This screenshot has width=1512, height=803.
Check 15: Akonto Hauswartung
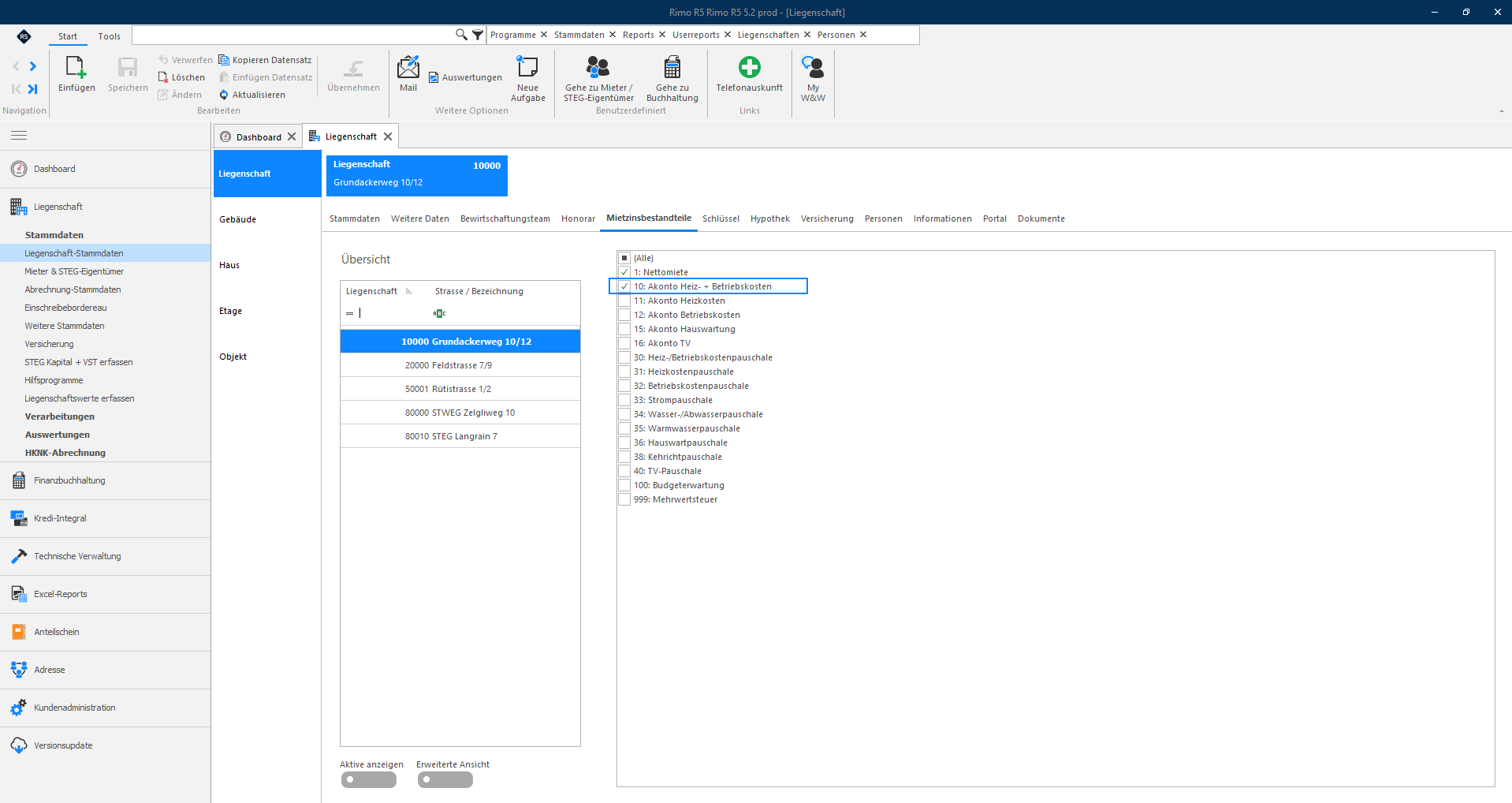point(624,329)
